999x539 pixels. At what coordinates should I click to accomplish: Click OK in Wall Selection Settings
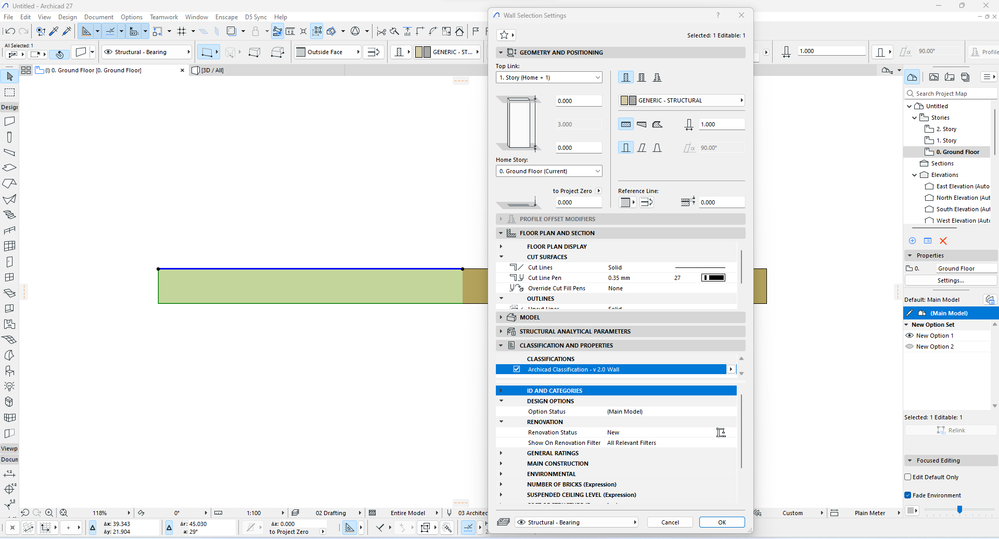point(721,522)
